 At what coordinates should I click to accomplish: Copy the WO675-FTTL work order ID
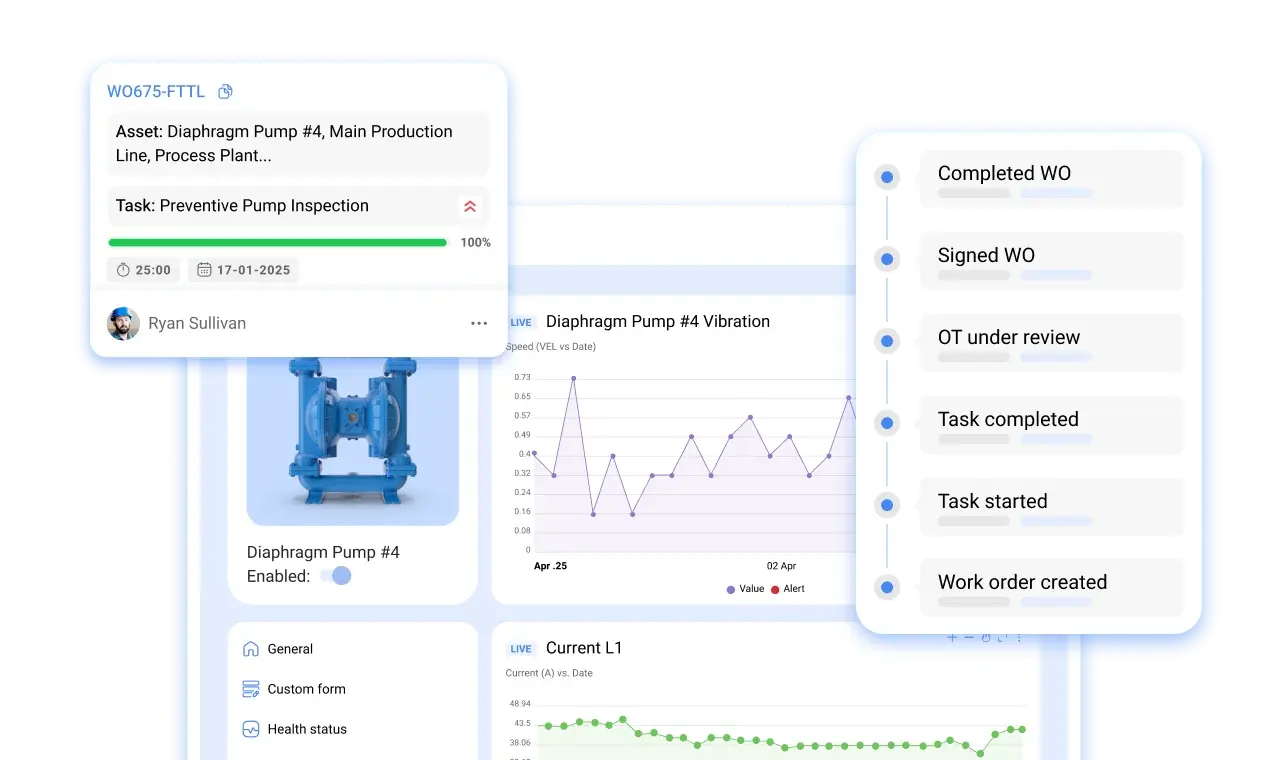pyautogui.click(x=225, y=92)
